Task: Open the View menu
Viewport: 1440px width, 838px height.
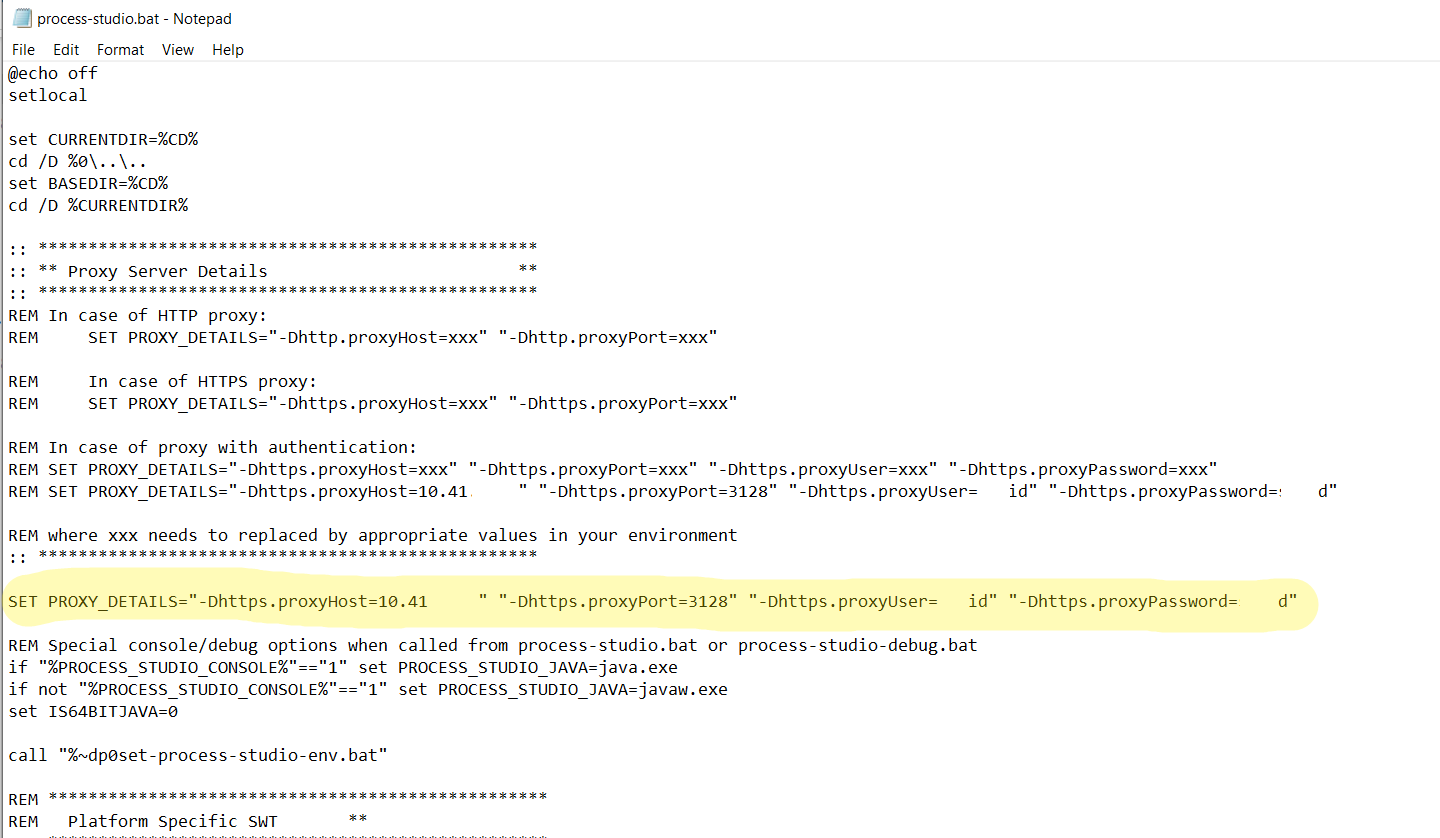Action: click(x=178, y=50)
